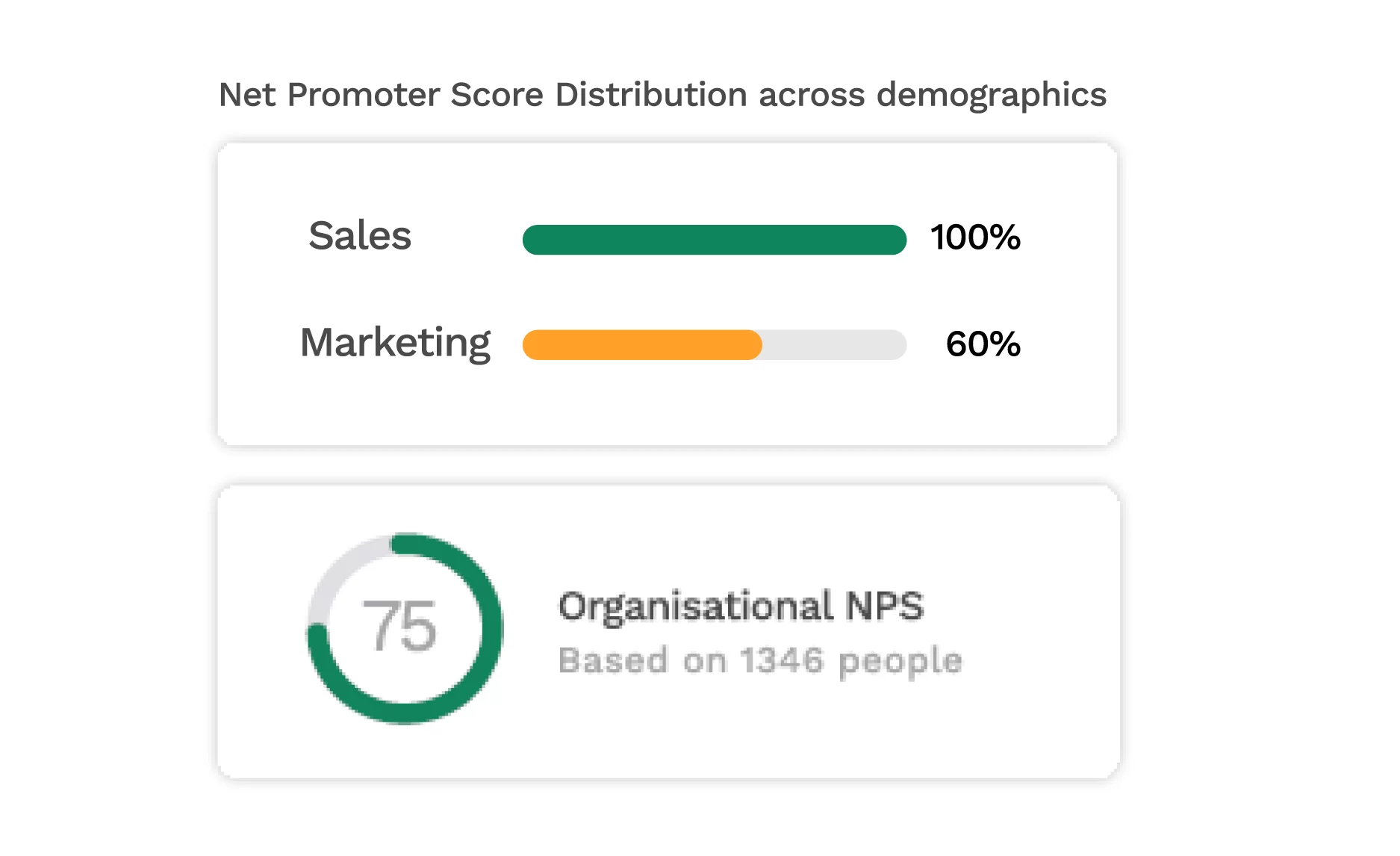Viewport: 1400px width, 856px height.
Task: Click the orange Marketing bar fill
Action: pos(642,345)
